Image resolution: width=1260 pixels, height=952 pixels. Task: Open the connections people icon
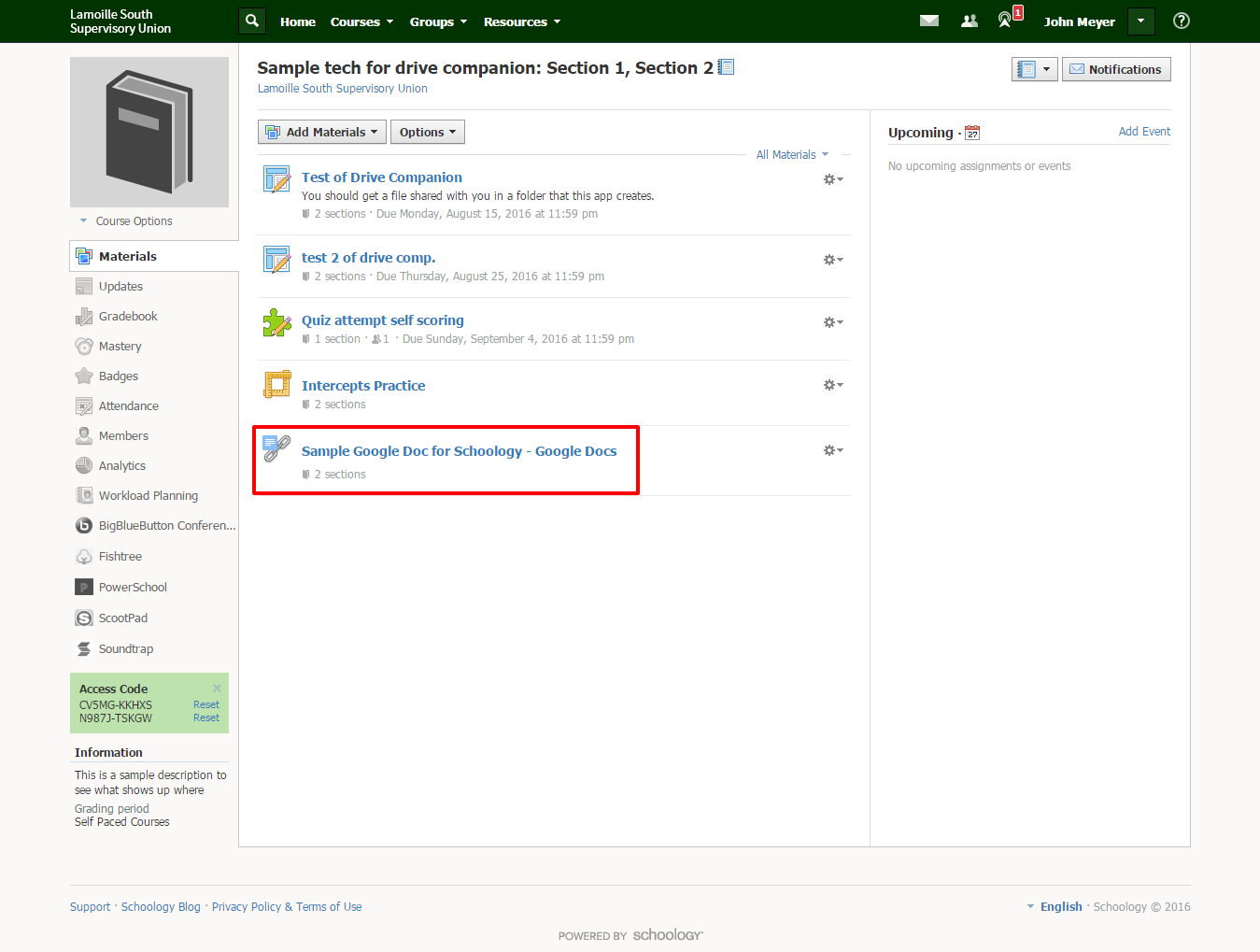(x=970, y=21)
